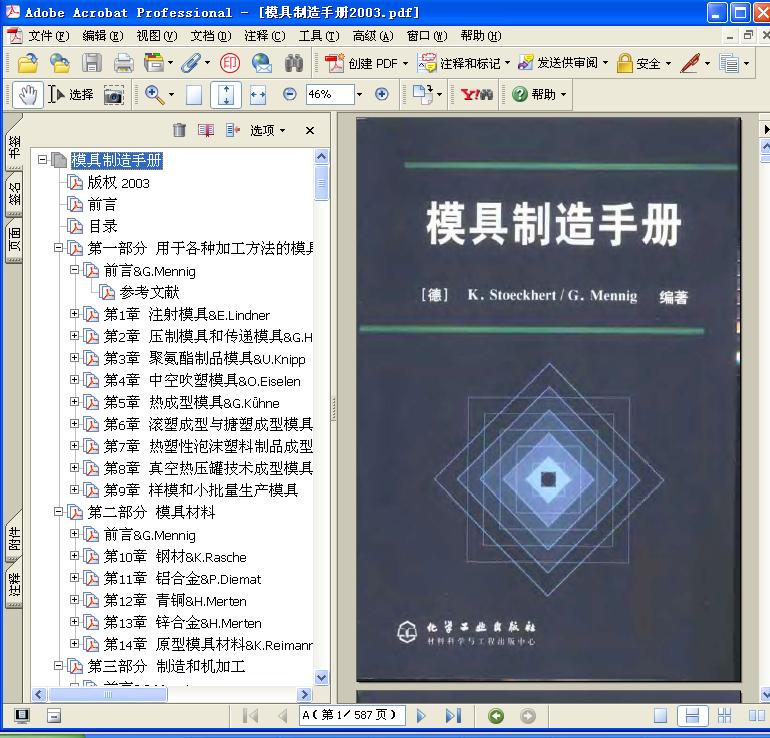Collapse the 第二部分 模具材料 node

click(58, 512)
